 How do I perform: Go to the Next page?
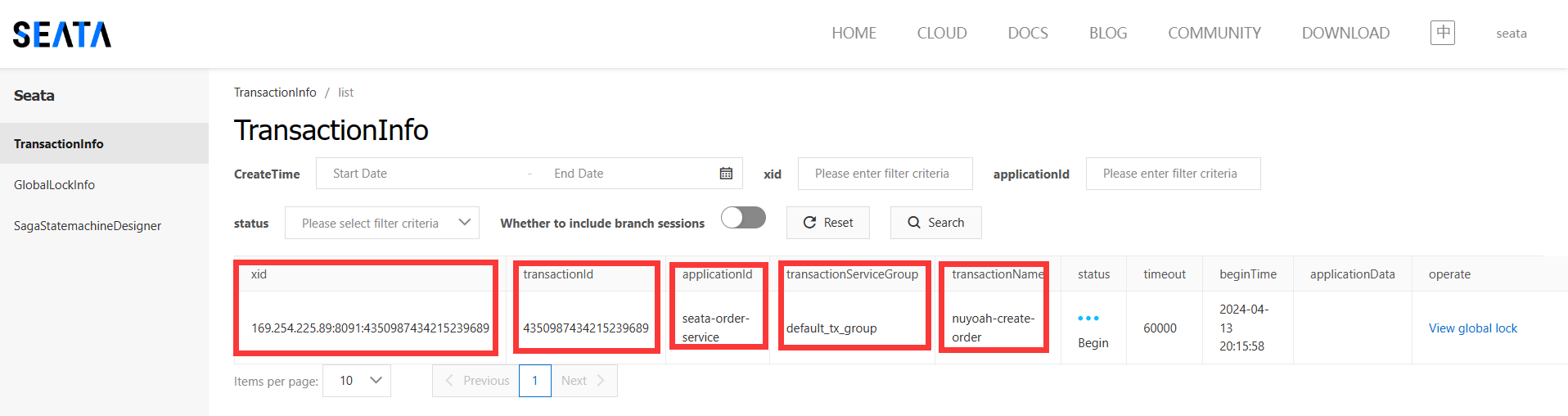[583, 381]
